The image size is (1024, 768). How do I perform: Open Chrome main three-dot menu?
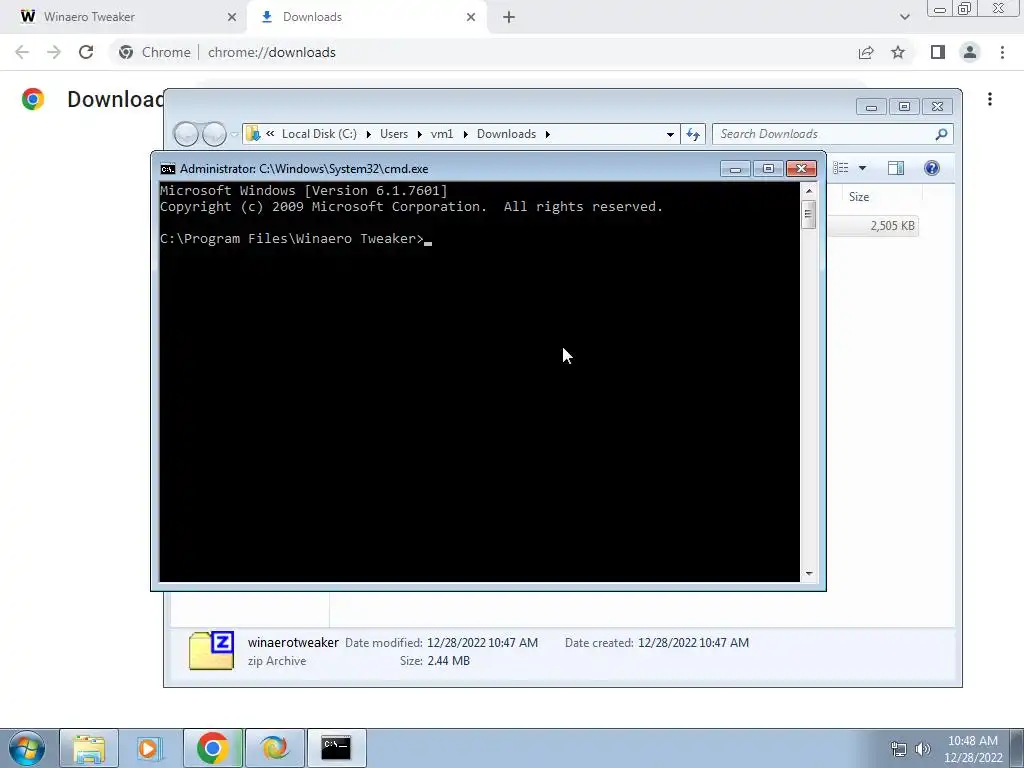[x=1002, y=52]
